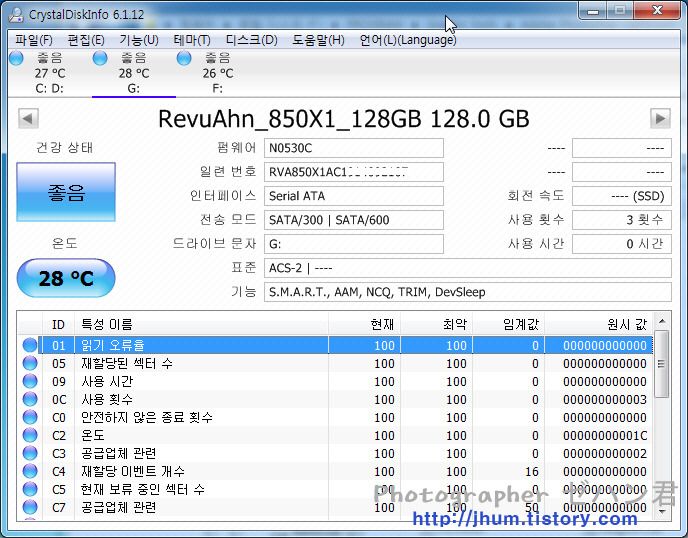The width and height of the screenshot is (688, 538).
Task: Click the drive letter field G:
Action: click(354, 244)
